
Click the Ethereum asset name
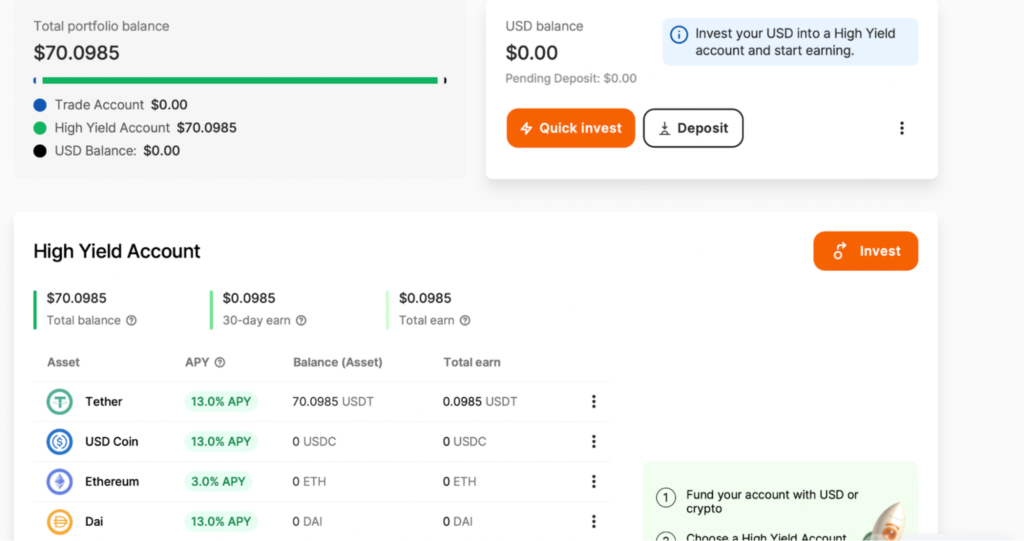pos(112,482)
